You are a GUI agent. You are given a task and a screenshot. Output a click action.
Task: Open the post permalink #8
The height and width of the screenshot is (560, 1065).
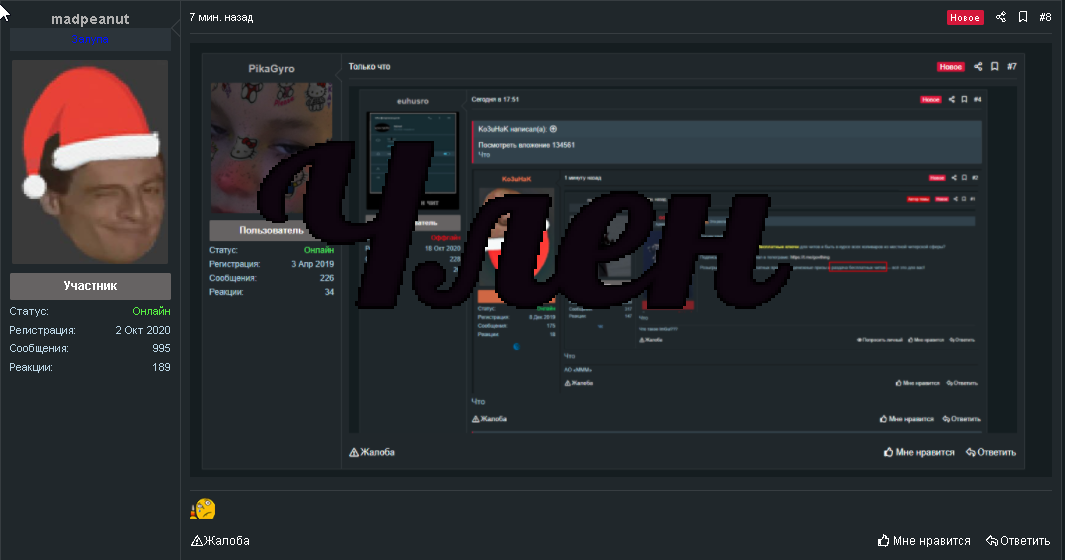1045,17
